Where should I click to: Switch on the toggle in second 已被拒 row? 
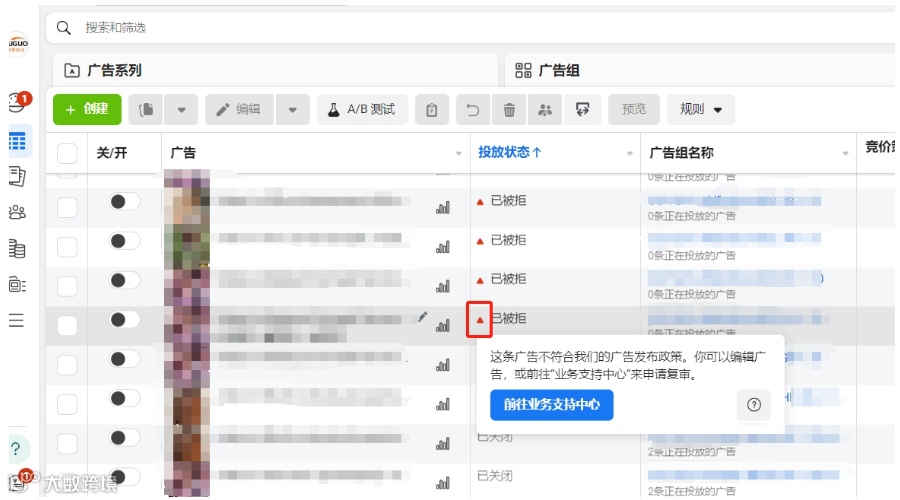125,241
